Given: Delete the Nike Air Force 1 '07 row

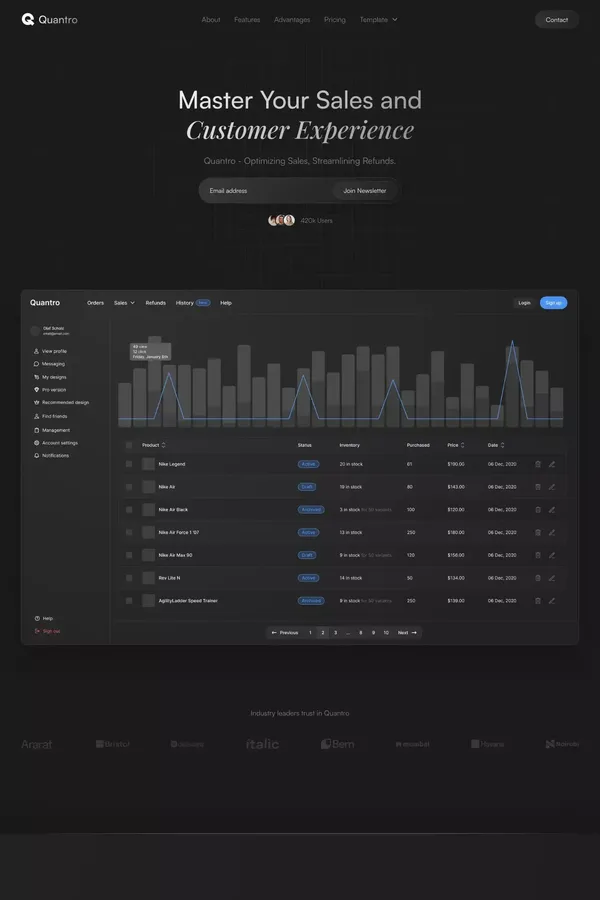Looking at the screenshot, I should (x=538, y=533).
